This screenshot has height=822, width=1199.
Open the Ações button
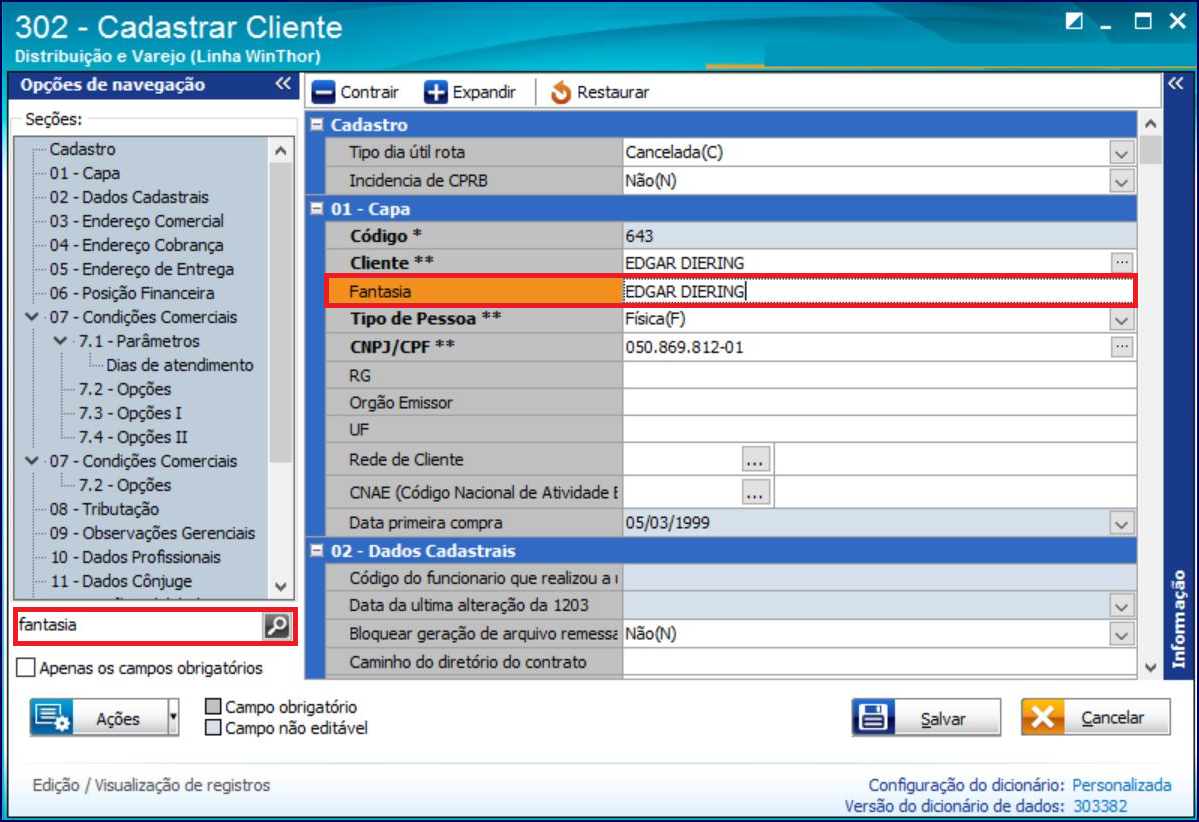pyautogui.click(x=99, y=717)
